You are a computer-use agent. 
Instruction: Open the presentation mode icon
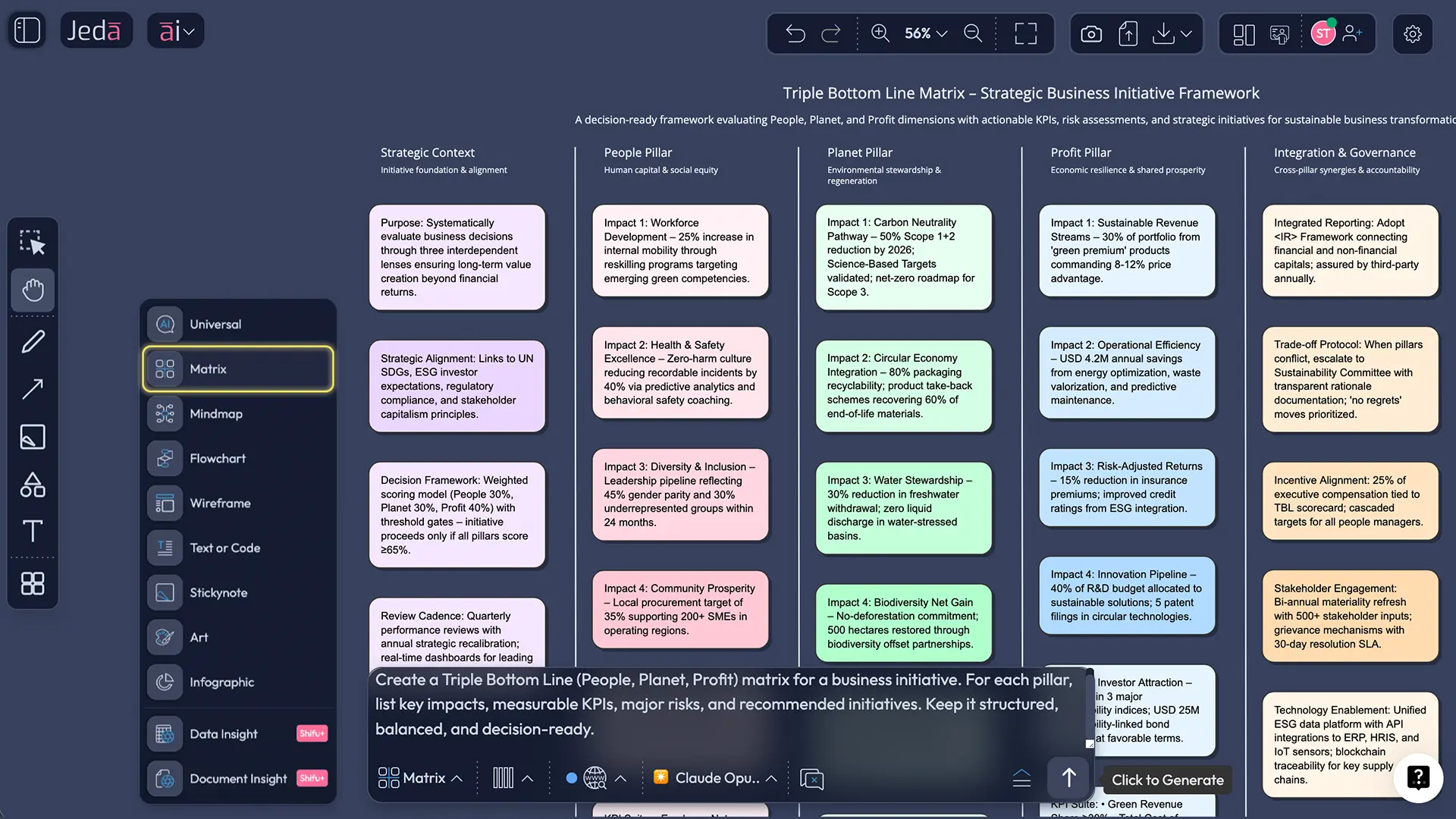click(1280, 33)
